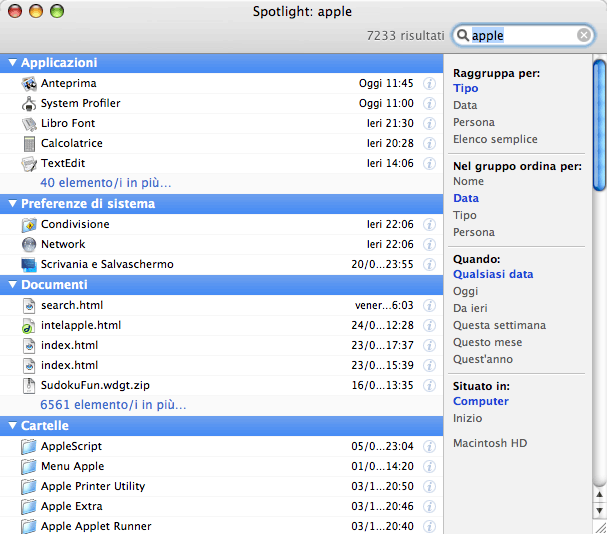This screenshot has height=534, width=607.
Task: Show info for TextEdit
Action: click(429, 163)
